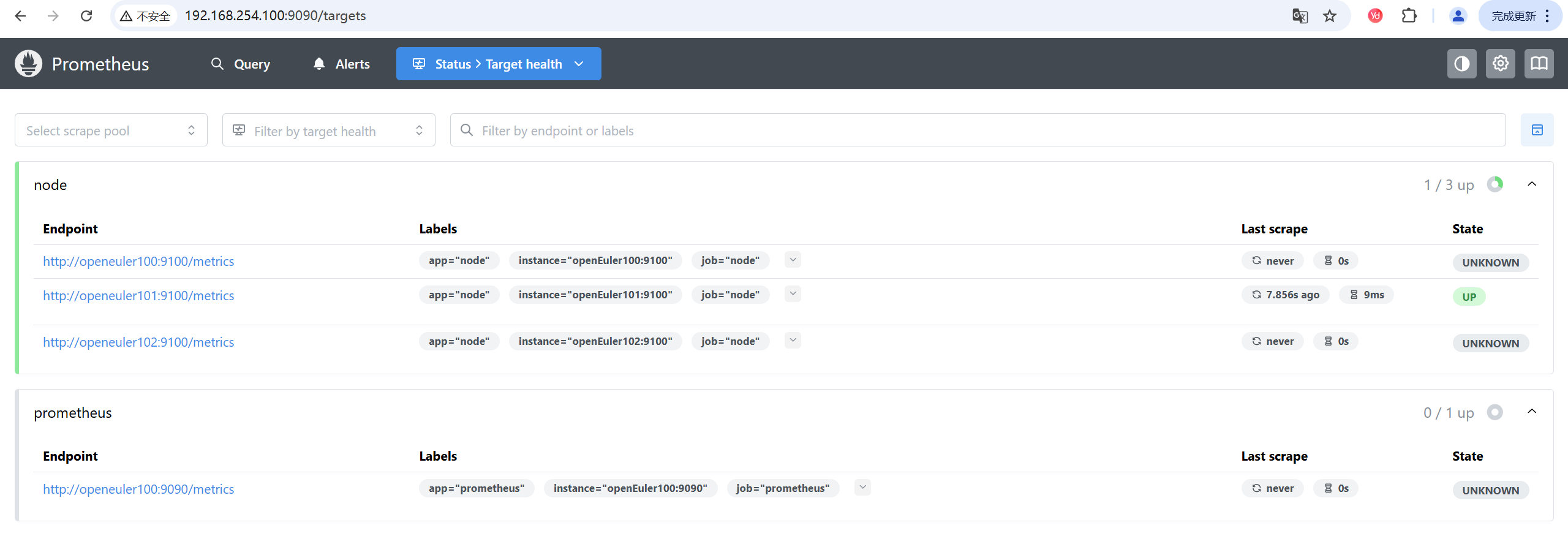Click UNKNOWN state badge for openeuler100:9090
The image size is (1568, 555).
pos(1490,491)
